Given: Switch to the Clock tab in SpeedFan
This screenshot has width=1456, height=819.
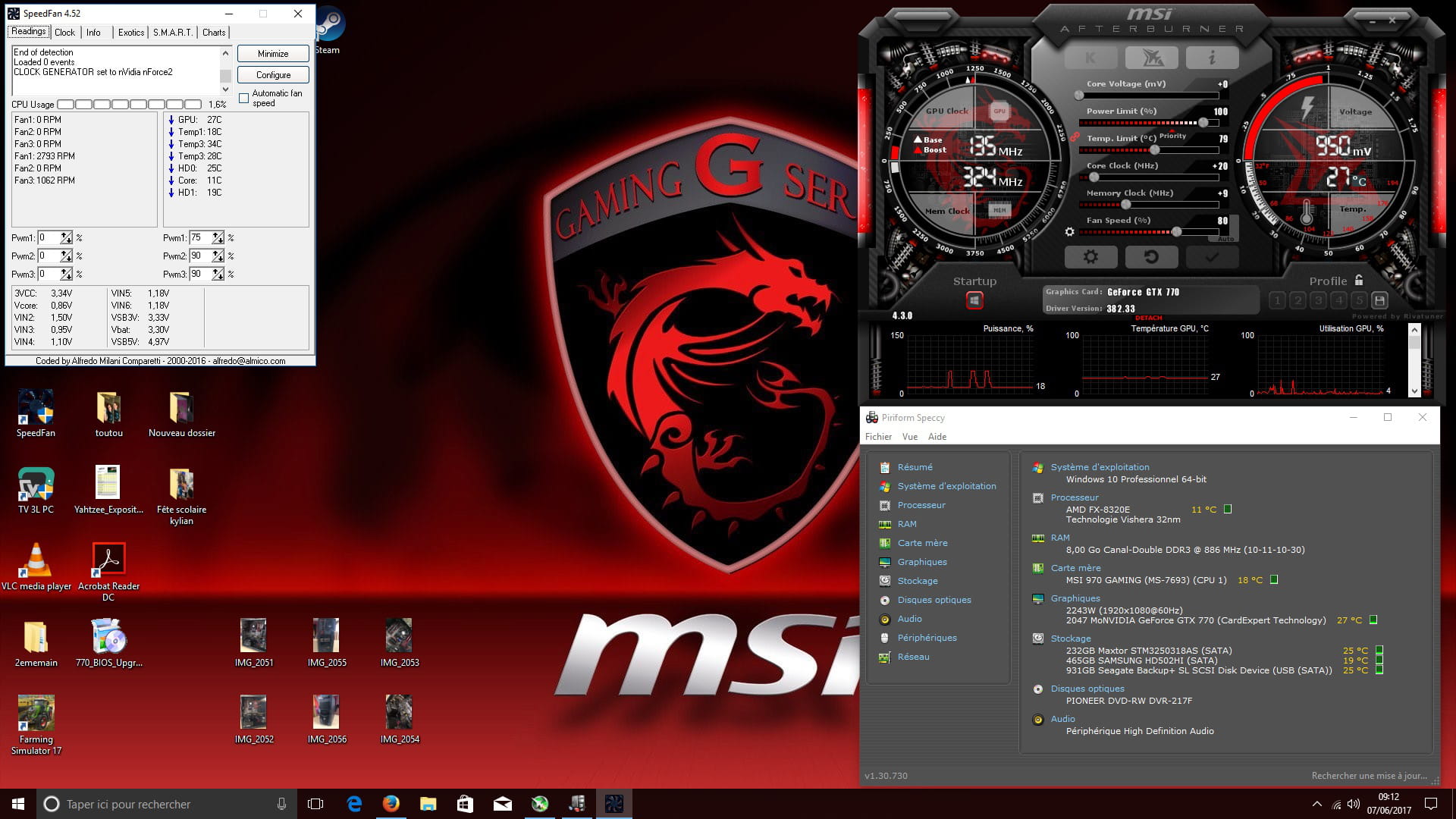Looking at the screenshot, I should [x=64, y=32].
